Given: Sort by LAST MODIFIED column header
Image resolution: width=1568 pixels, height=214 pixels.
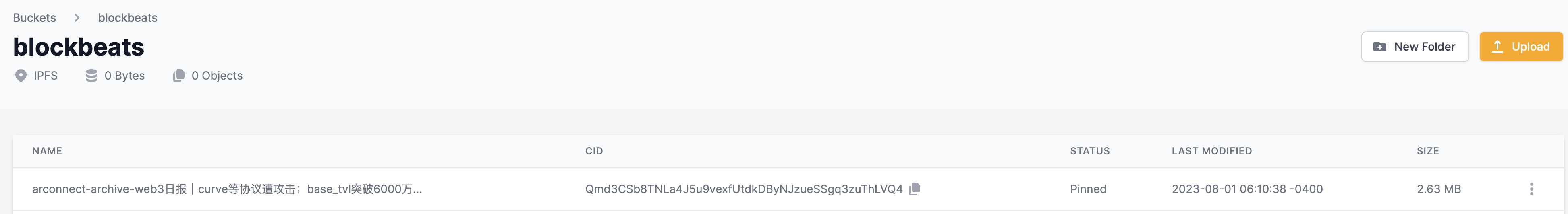Looking at the screenshot, I should 1211,151.
